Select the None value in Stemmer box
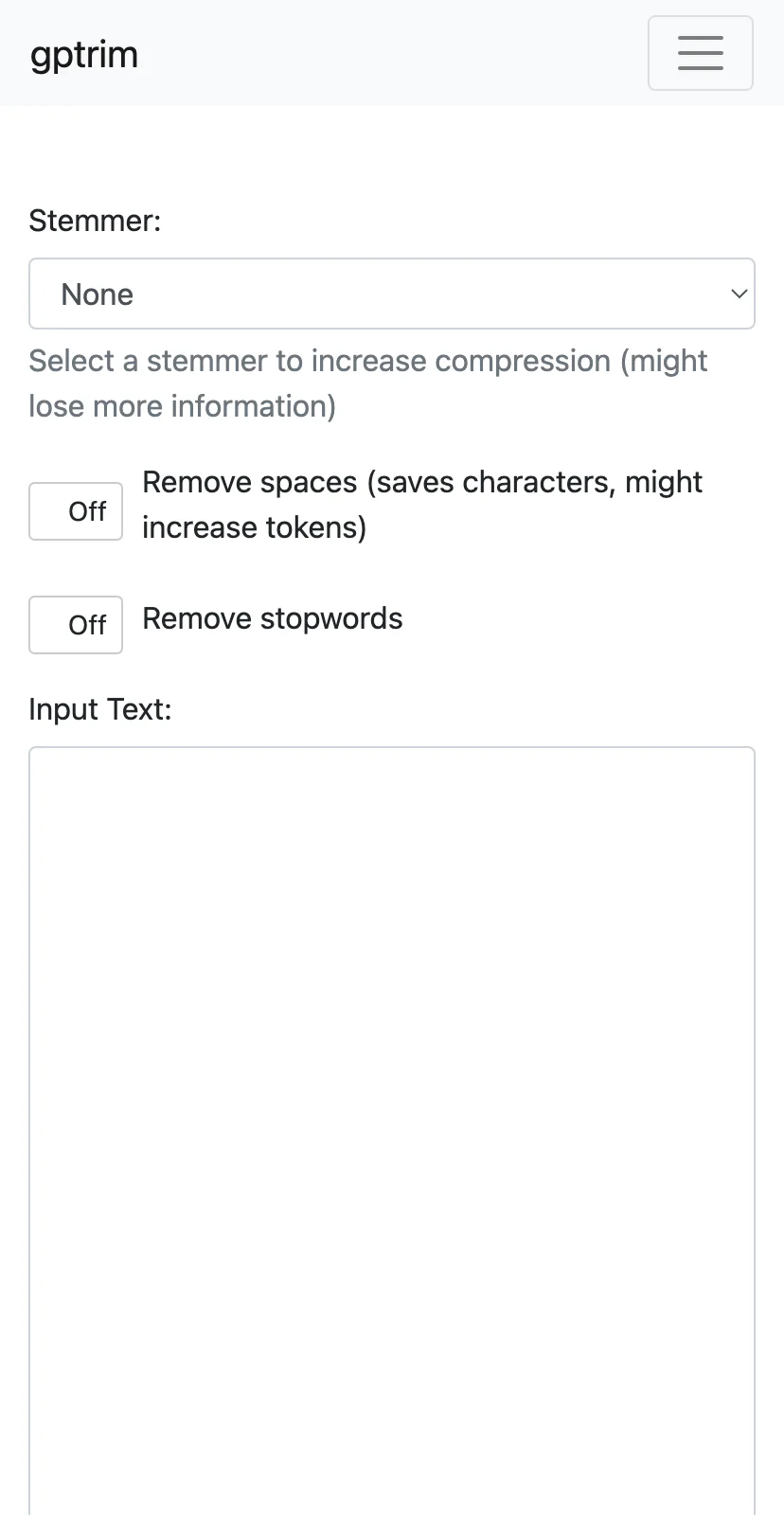The image size is (784, 1515). pyautogui.click(x=98, y=294)
